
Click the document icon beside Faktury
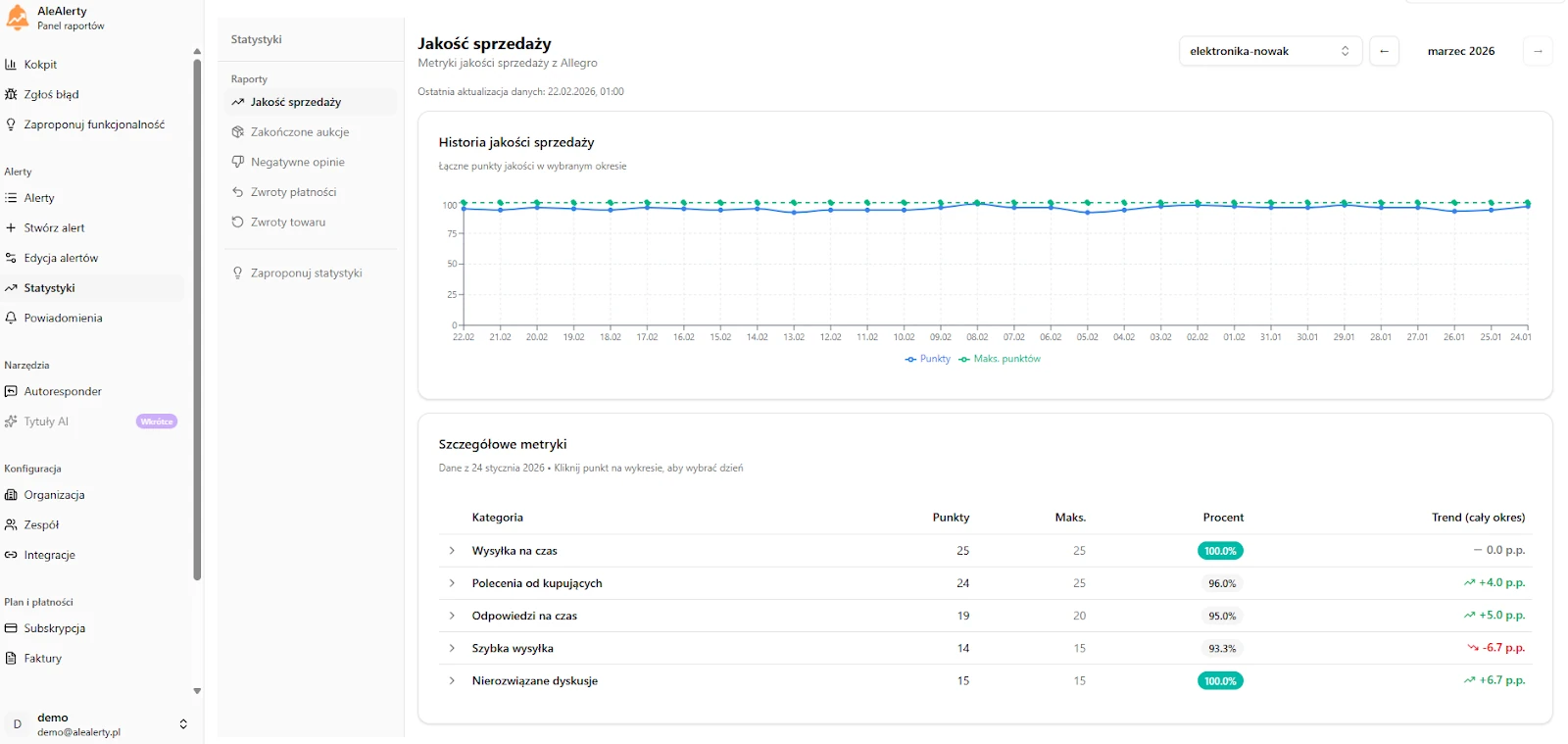(11, 658)
